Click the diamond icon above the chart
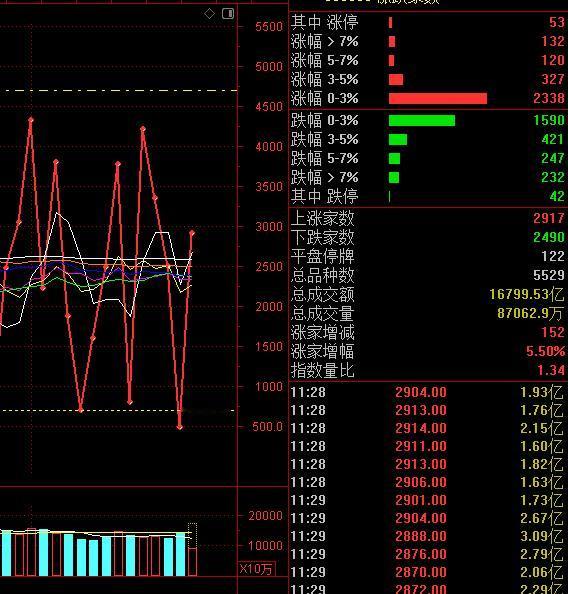568x594 pixels. click(x=209, y=14)
